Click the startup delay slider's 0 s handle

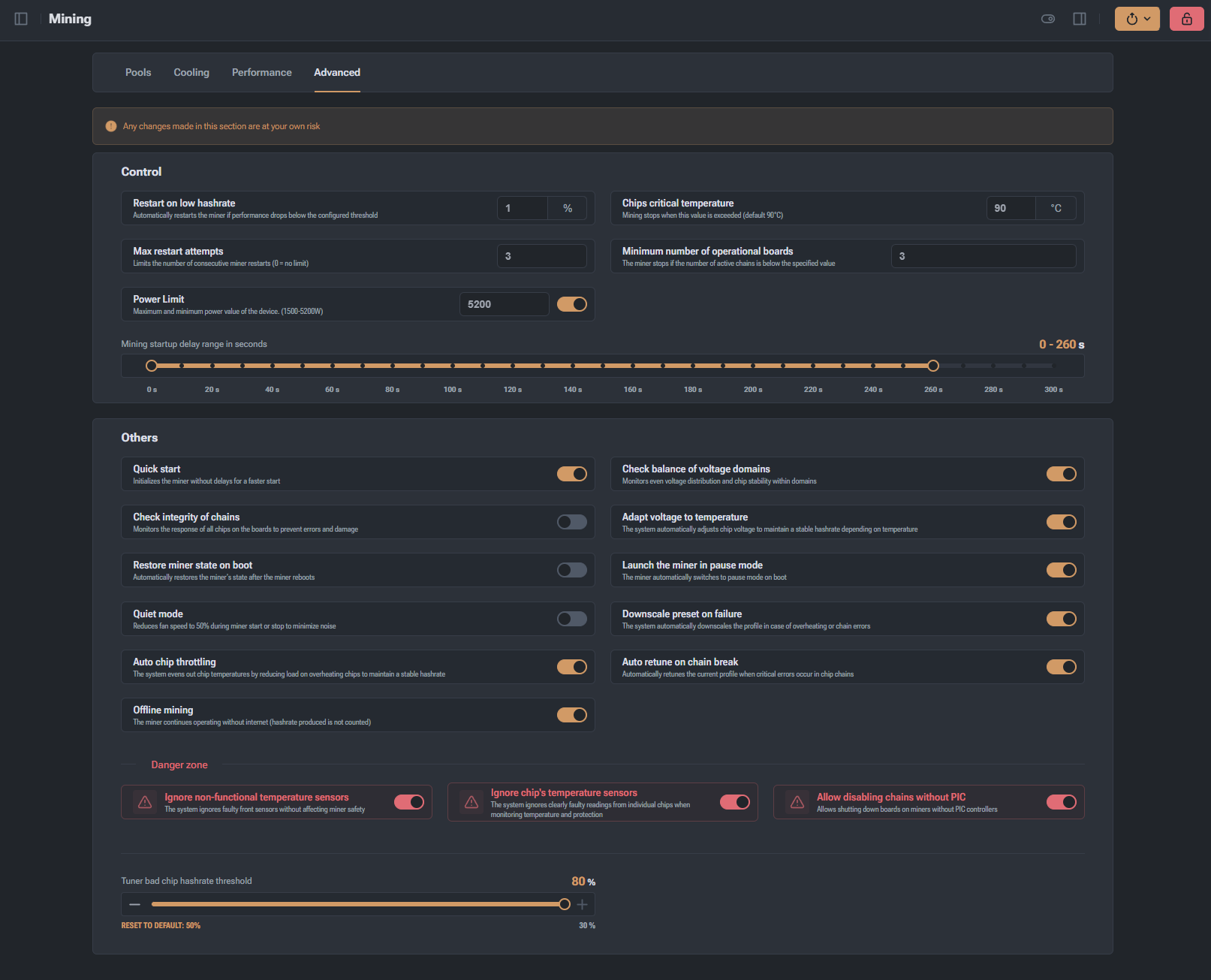[152, 366]
